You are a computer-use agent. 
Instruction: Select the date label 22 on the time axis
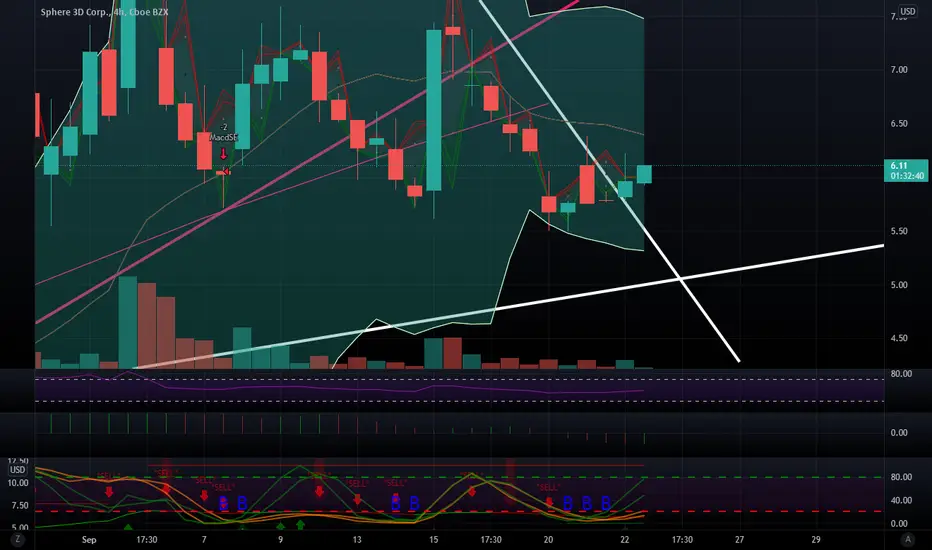point(625,539)
